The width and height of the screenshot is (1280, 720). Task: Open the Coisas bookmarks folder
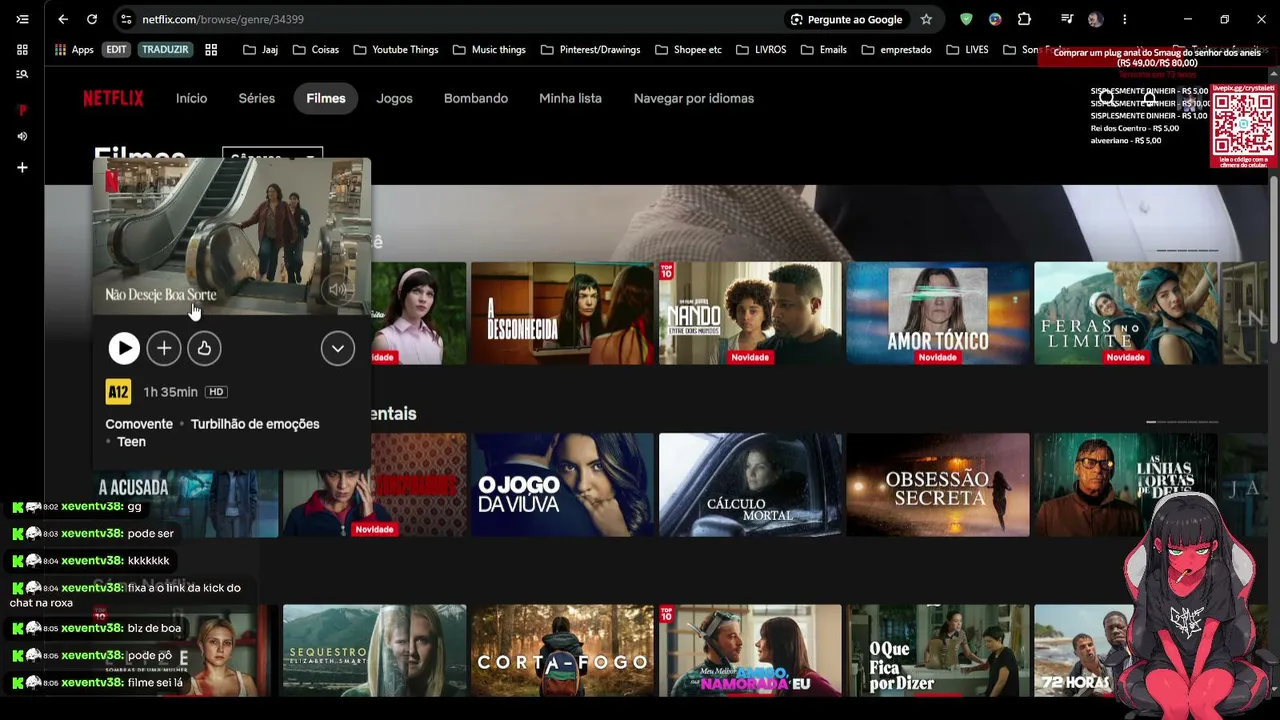pos(315,49)
